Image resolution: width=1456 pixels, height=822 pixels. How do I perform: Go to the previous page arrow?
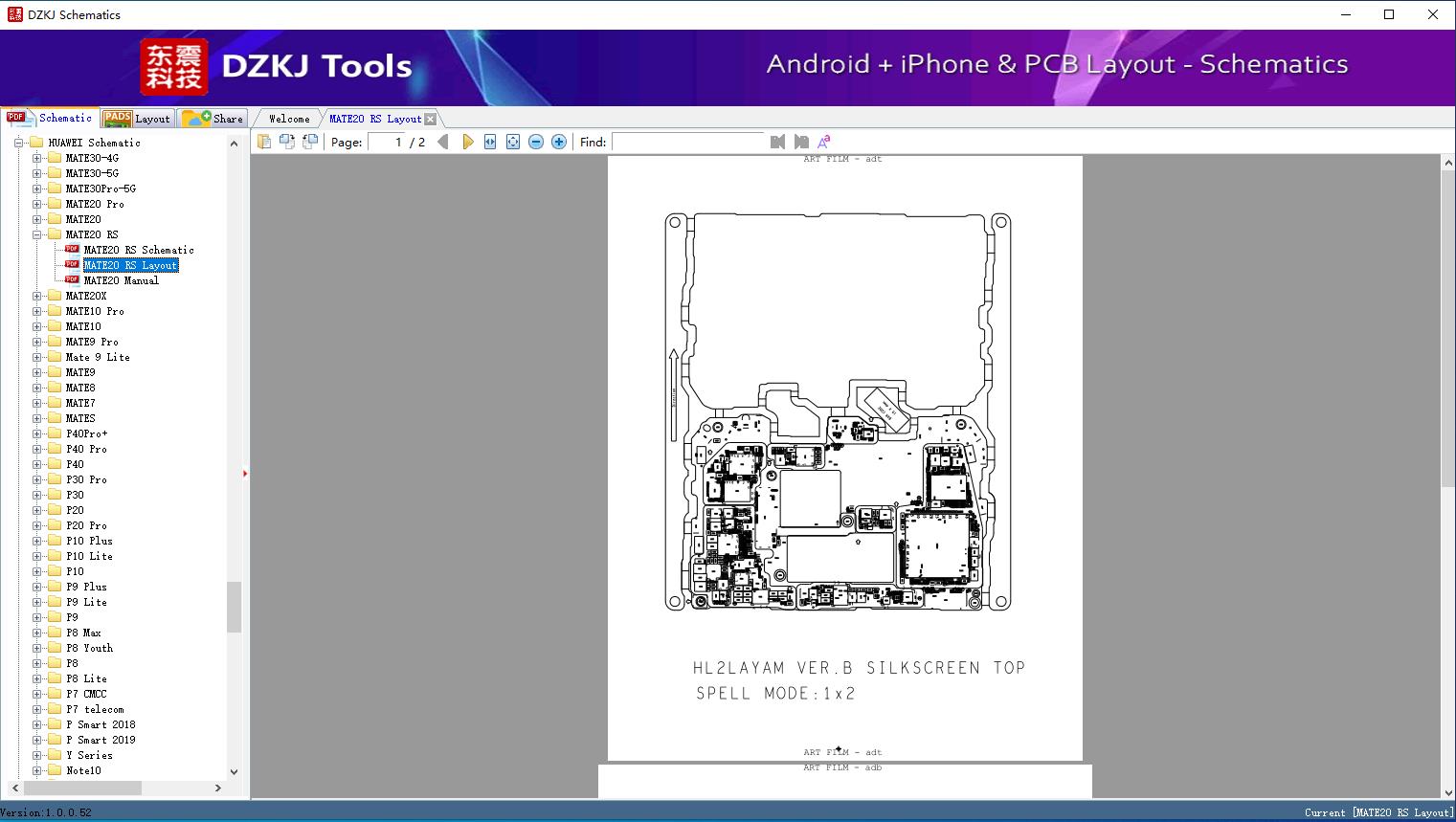click(x=442, y=142)
